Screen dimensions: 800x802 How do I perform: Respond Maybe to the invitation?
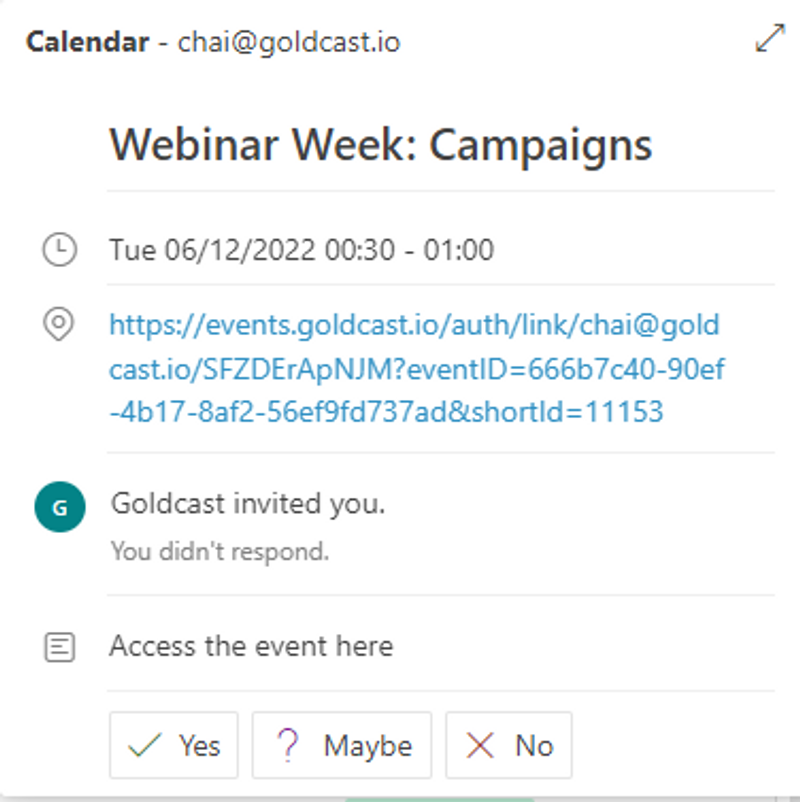[342, 746]
